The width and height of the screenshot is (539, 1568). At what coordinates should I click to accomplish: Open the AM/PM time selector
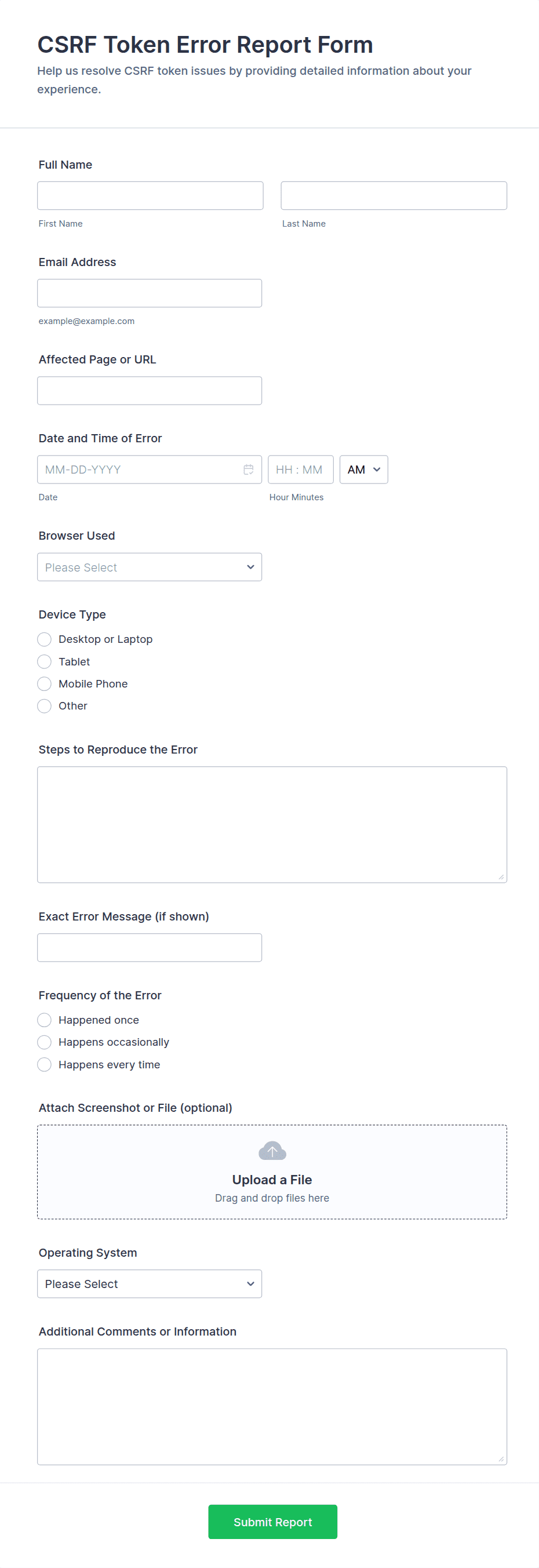(x=363, y=470)
